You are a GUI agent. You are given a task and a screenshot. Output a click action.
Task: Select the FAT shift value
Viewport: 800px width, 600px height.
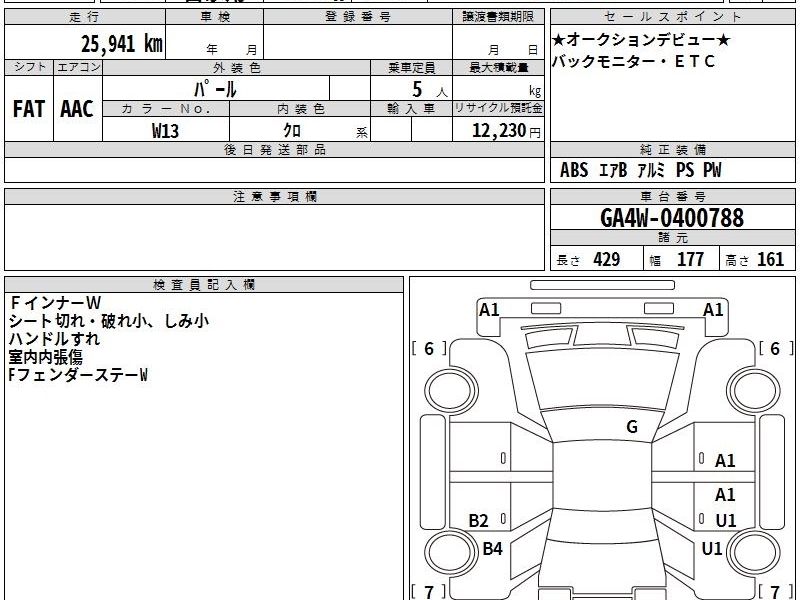tap(29, 109)
